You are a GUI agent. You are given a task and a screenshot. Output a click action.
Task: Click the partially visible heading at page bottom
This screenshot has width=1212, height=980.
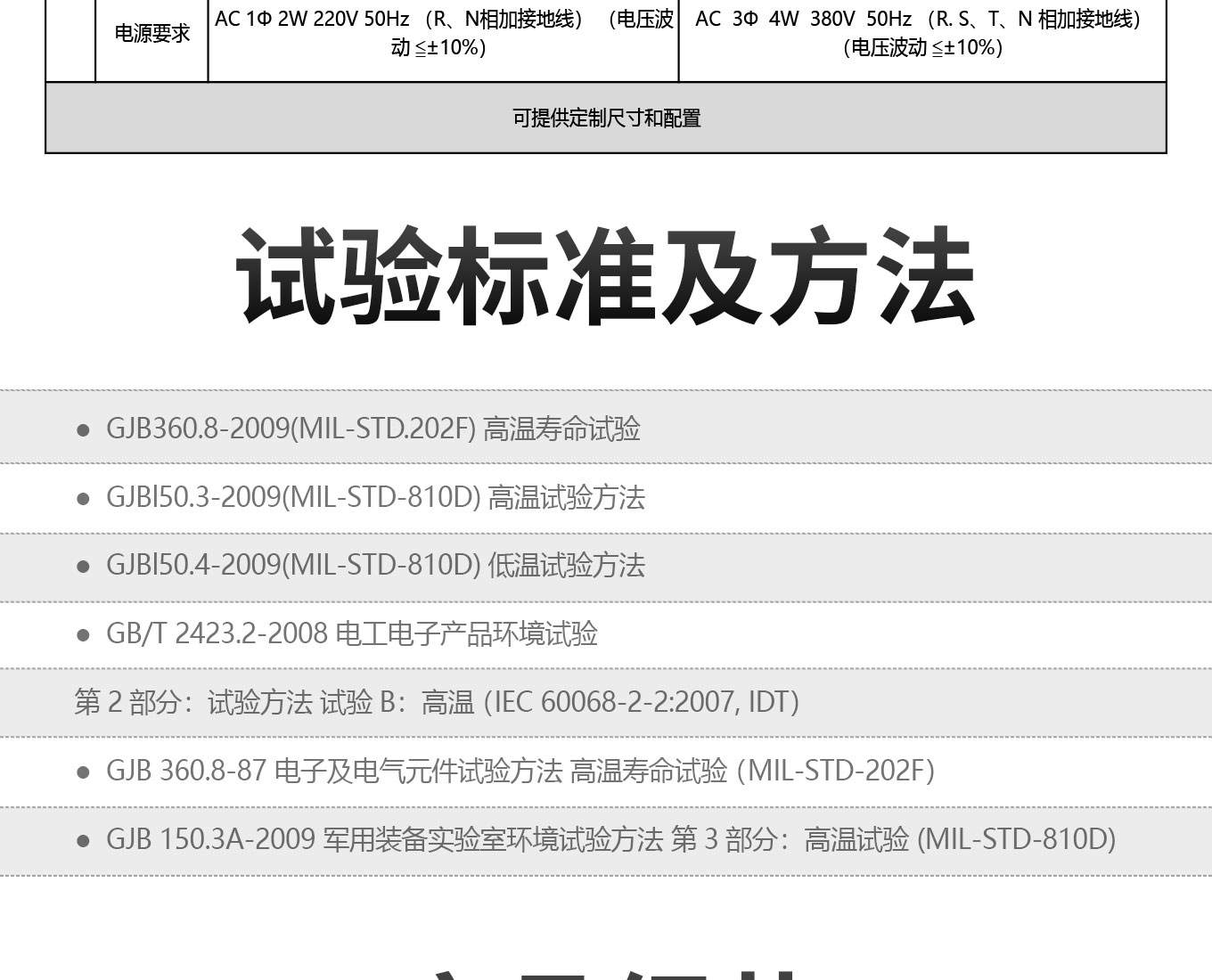(x=606, y=971)
